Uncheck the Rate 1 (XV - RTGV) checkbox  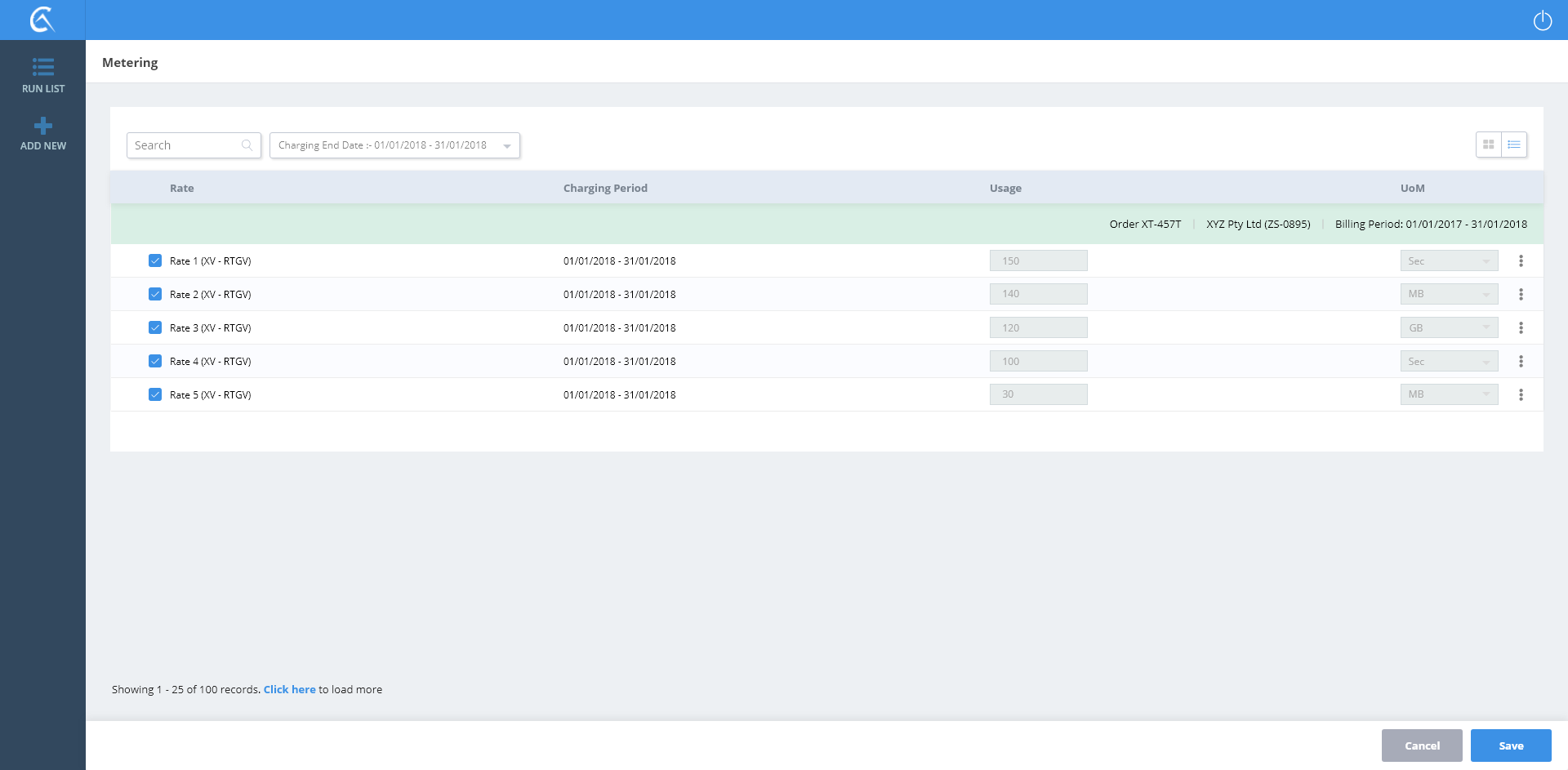point(155,261)
